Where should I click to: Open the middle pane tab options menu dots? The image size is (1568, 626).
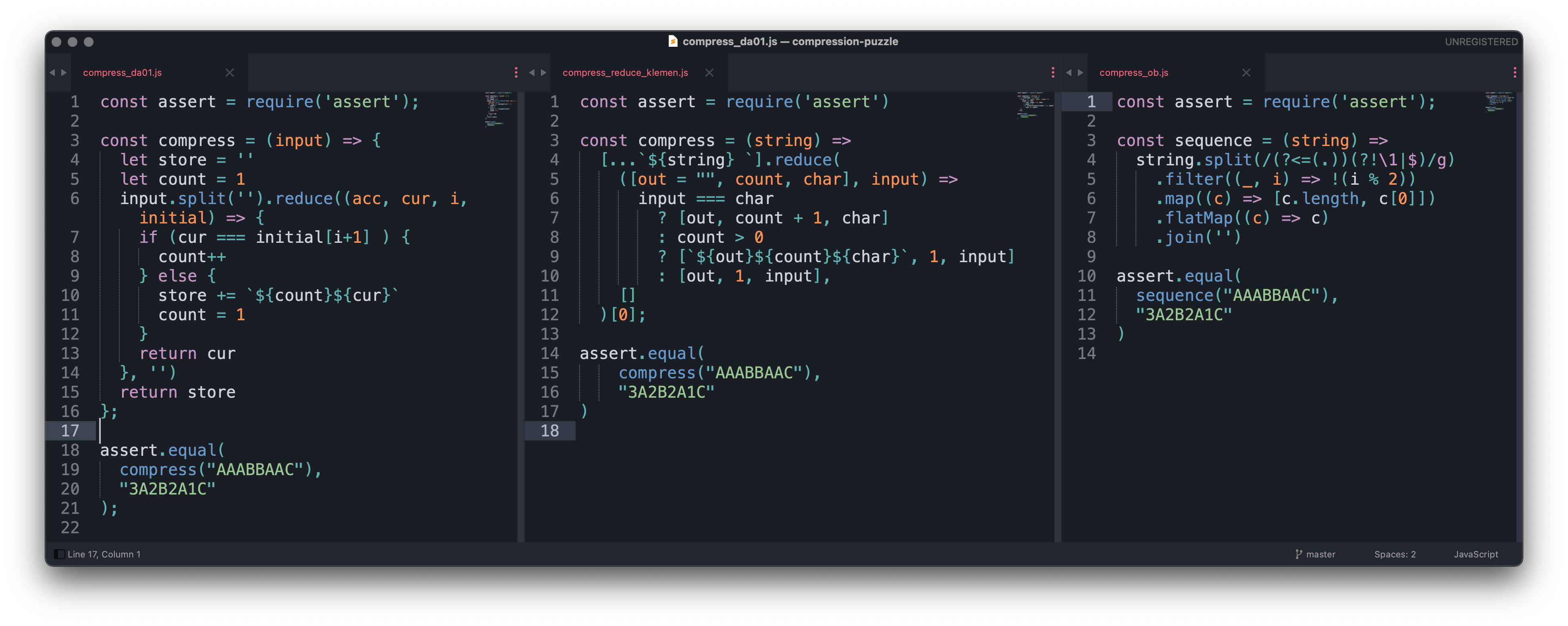pos(1053,73)
